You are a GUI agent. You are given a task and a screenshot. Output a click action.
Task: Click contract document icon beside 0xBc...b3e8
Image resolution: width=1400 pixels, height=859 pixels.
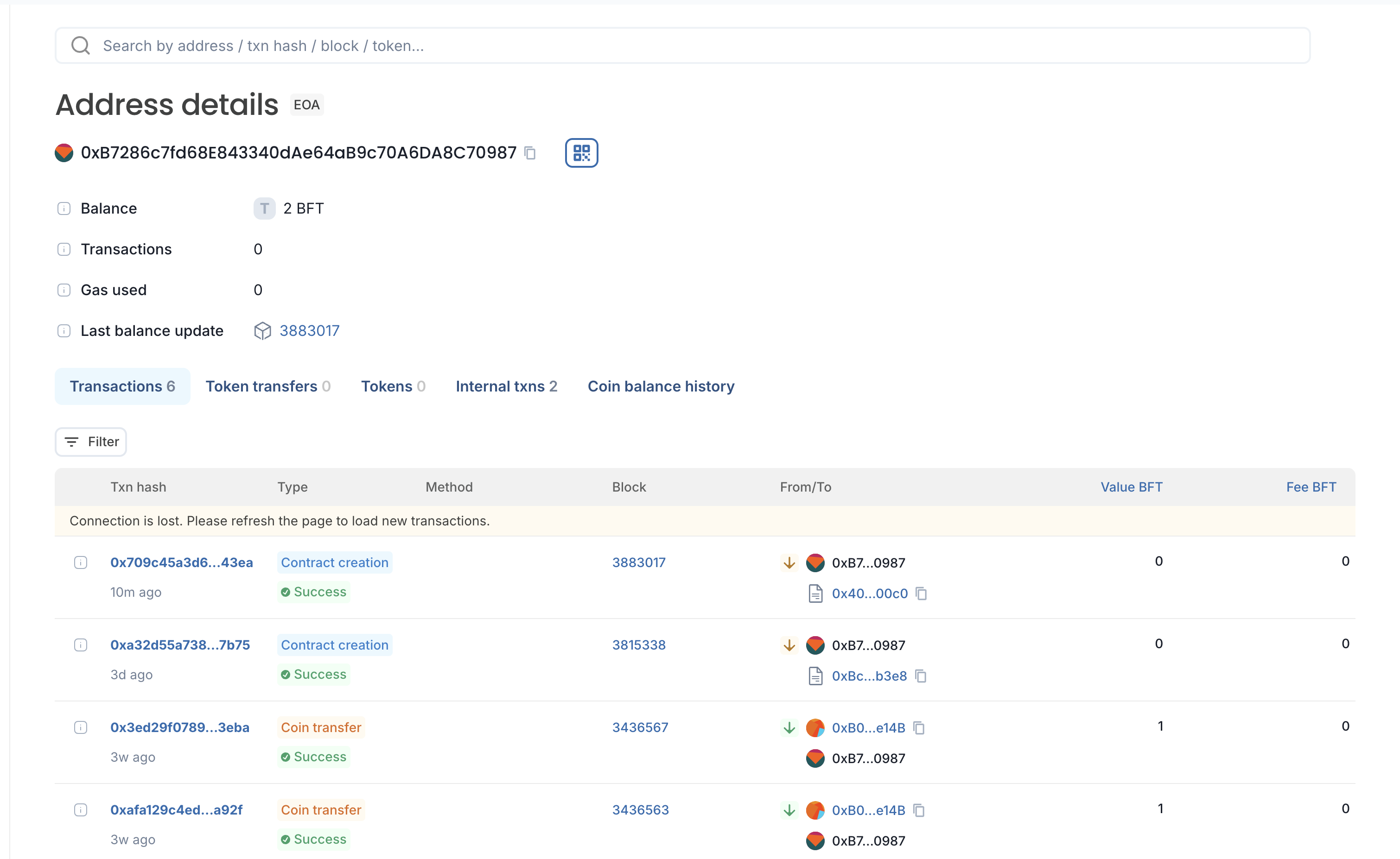(x=816, y=676)
